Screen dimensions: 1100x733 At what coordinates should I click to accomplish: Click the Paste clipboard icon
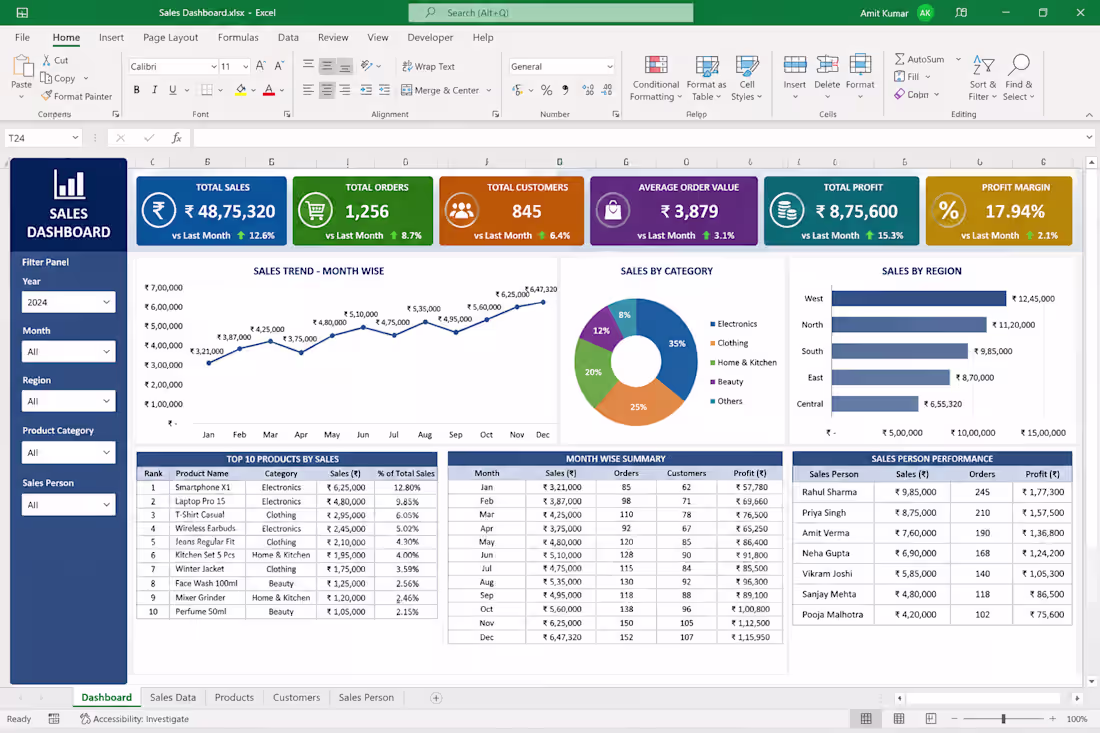point(22,67)
